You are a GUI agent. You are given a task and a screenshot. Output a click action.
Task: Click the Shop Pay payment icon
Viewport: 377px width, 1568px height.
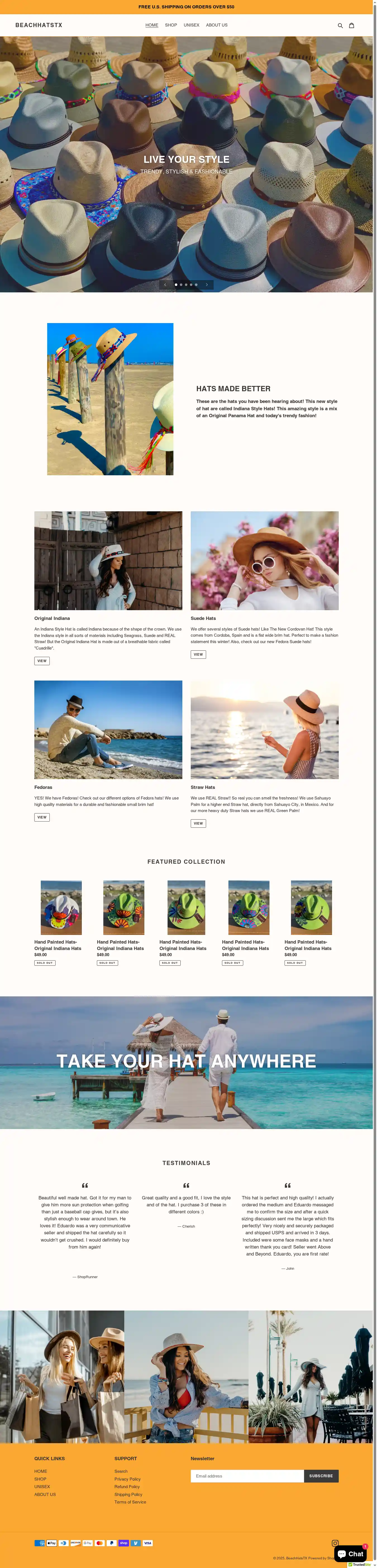tap(124, 1542)
